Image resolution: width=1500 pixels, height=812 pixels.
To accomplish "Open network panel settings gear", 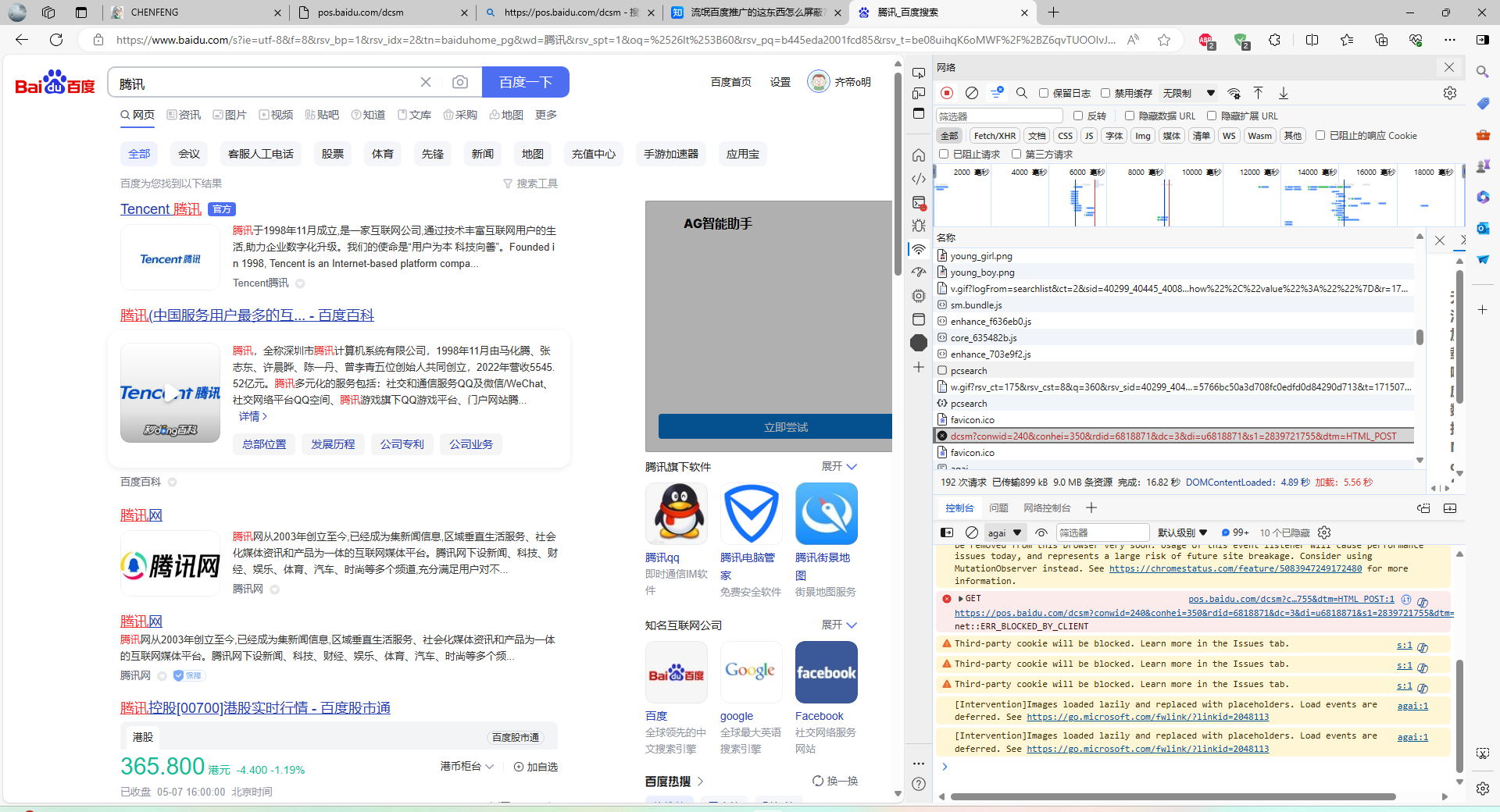I will pos(1450,93).
